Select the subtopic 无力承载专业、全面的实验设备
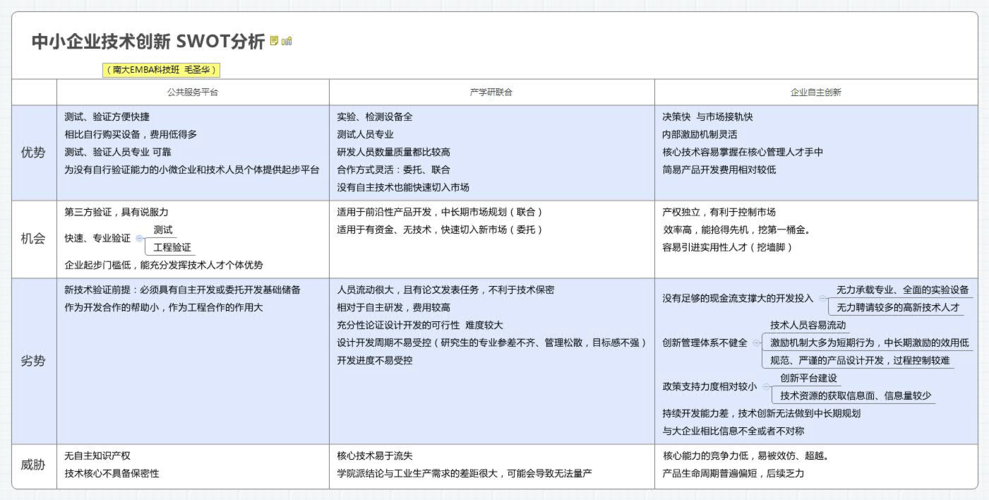The width and height of the screenshot is (989, 500). [x=902, y=289]
